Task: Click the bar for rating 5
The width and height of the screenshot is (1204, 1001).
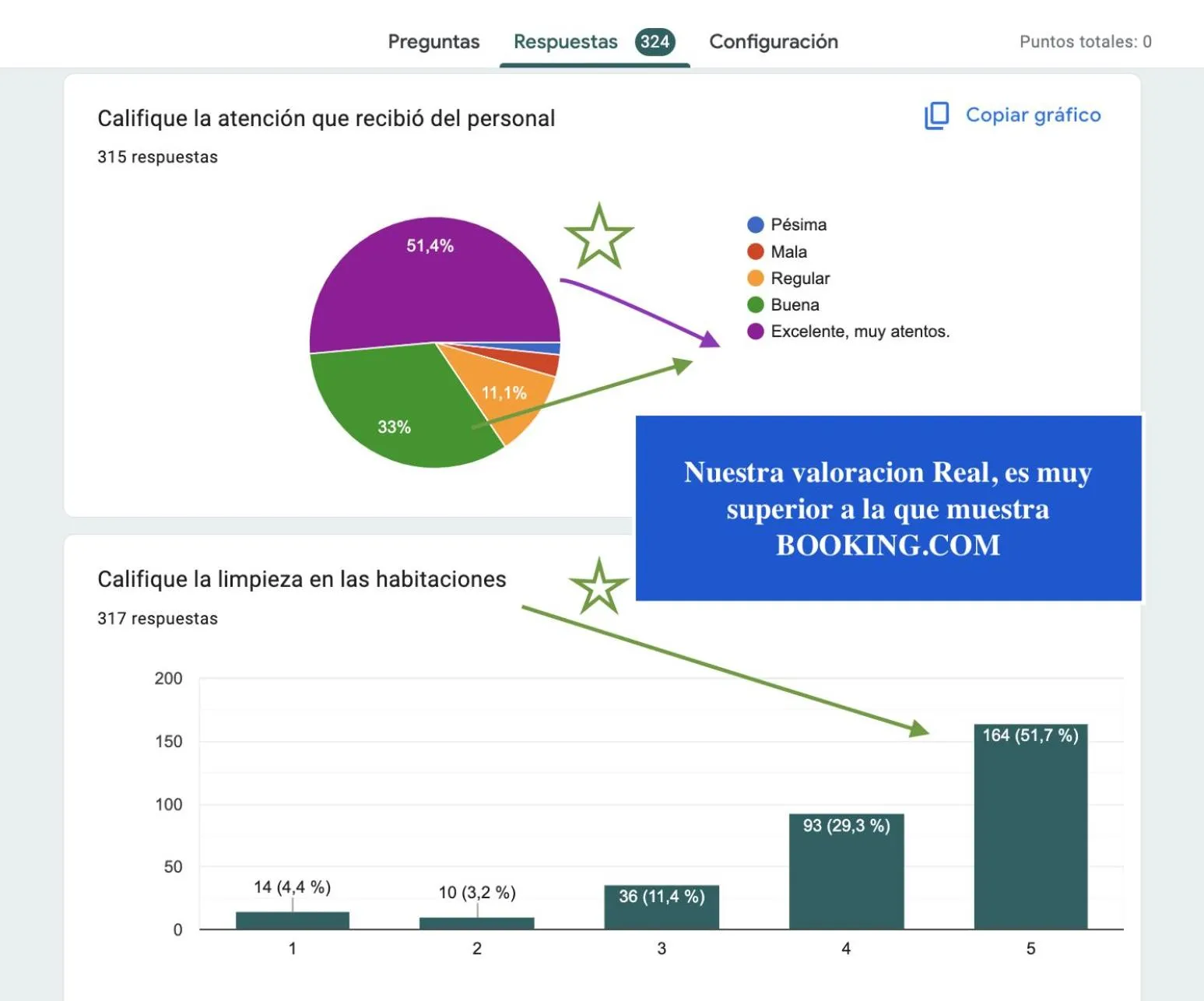Action: 1030,833
